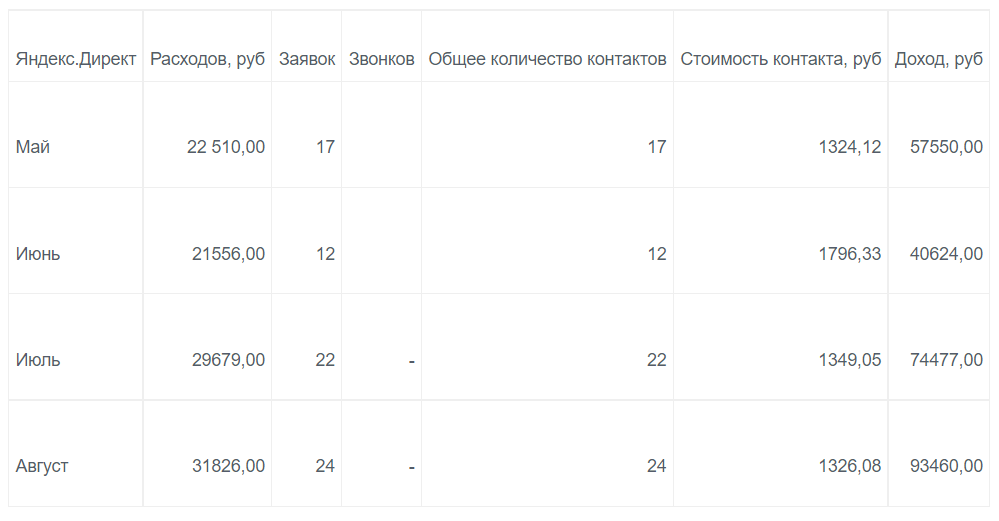
Task: Select the Расходов, руб header cell
Action: (208, 60)
